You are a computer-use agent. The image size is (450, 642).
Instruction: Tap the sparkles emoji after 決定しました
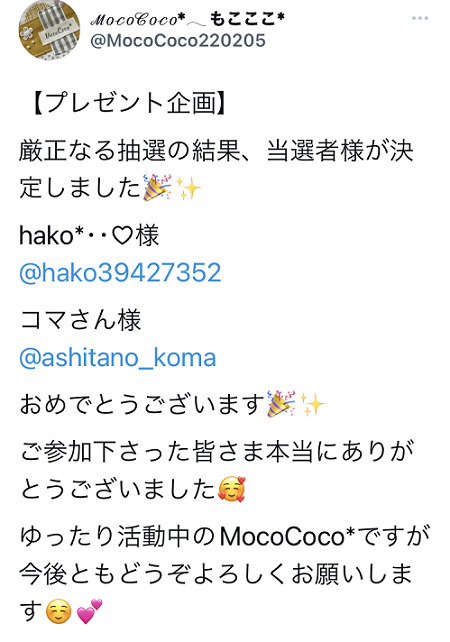[x=188, y=188]
